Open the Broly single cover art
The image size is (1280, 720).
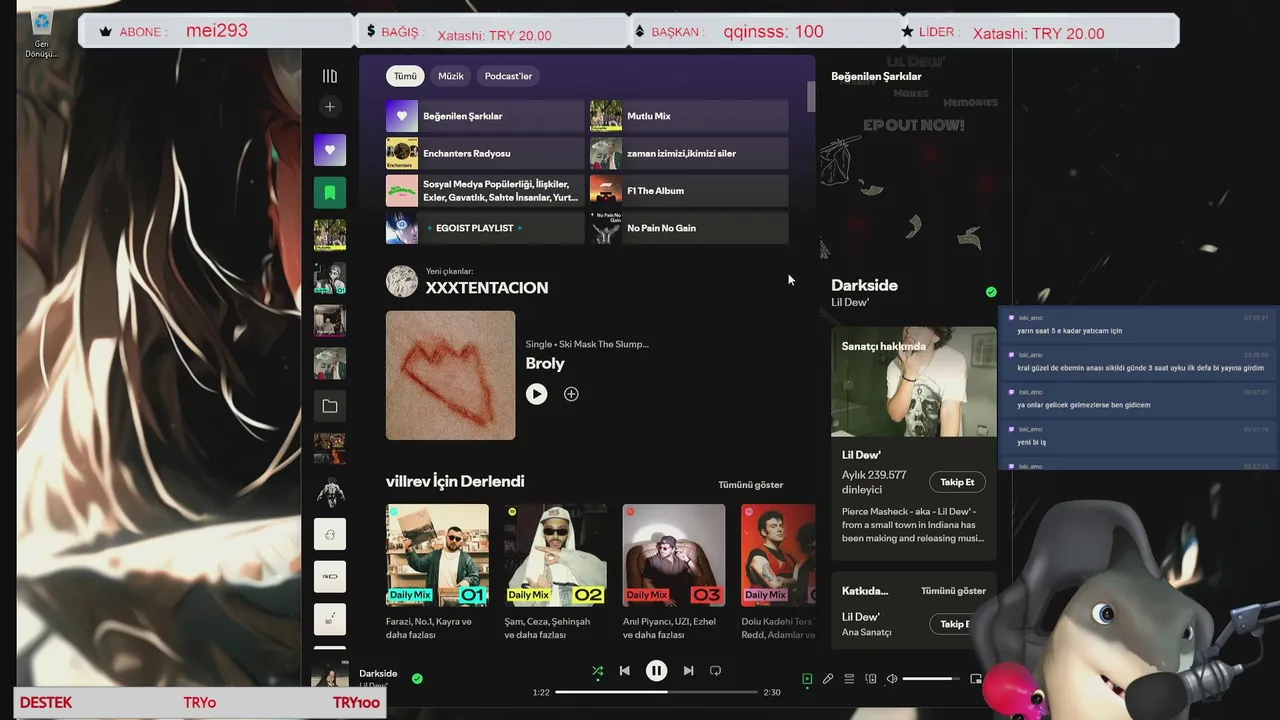[451, 375]
